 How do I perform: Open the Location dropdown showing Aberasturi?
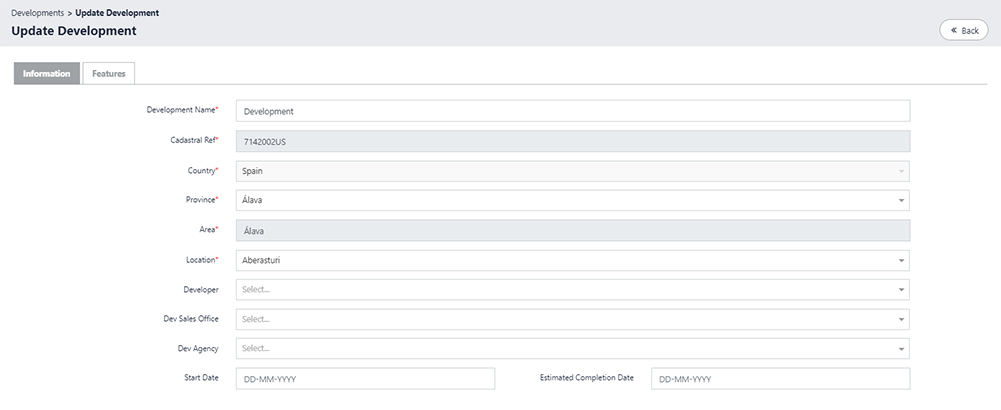pos(573,261)
